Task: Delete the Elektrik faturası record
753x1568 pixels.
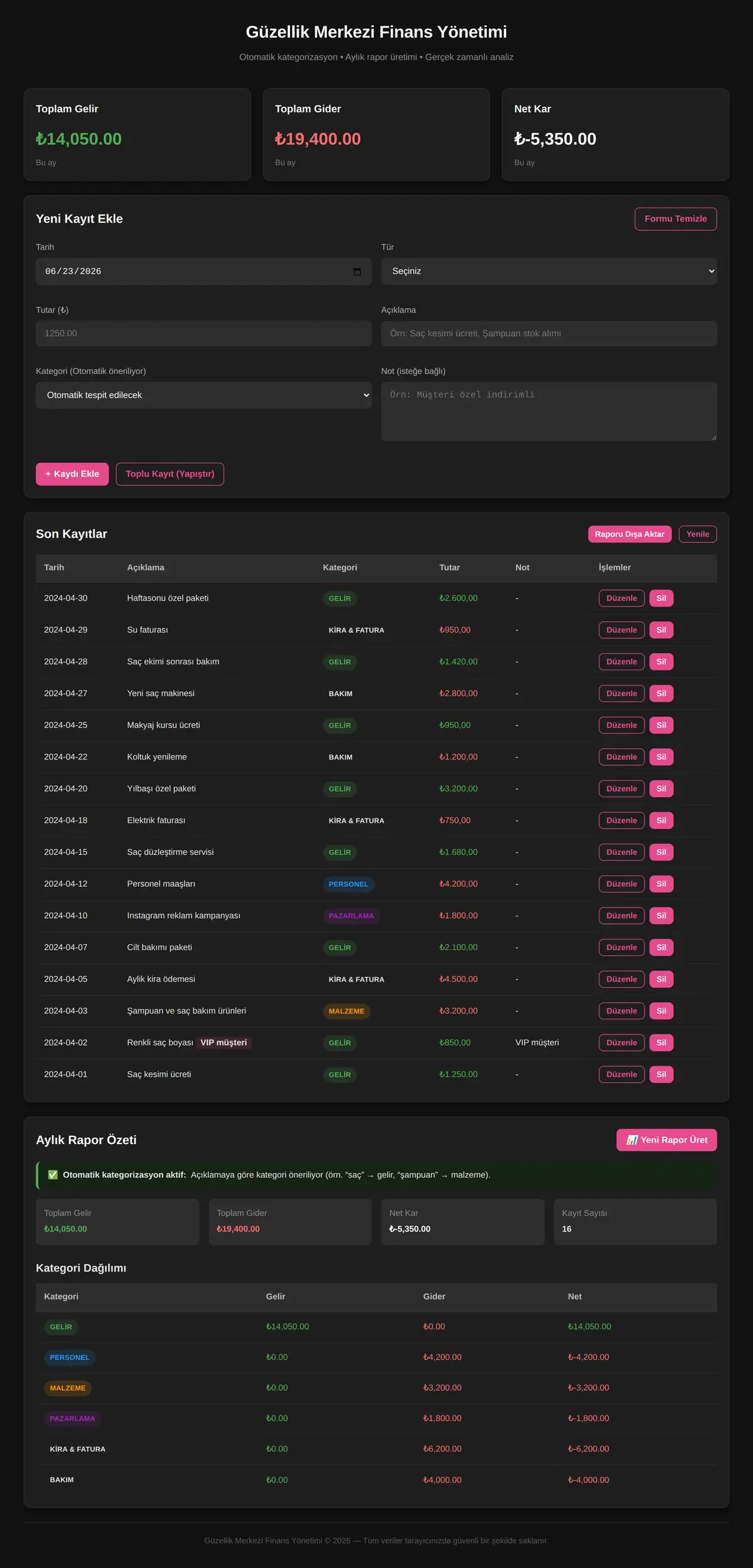Action: (661, 820)
